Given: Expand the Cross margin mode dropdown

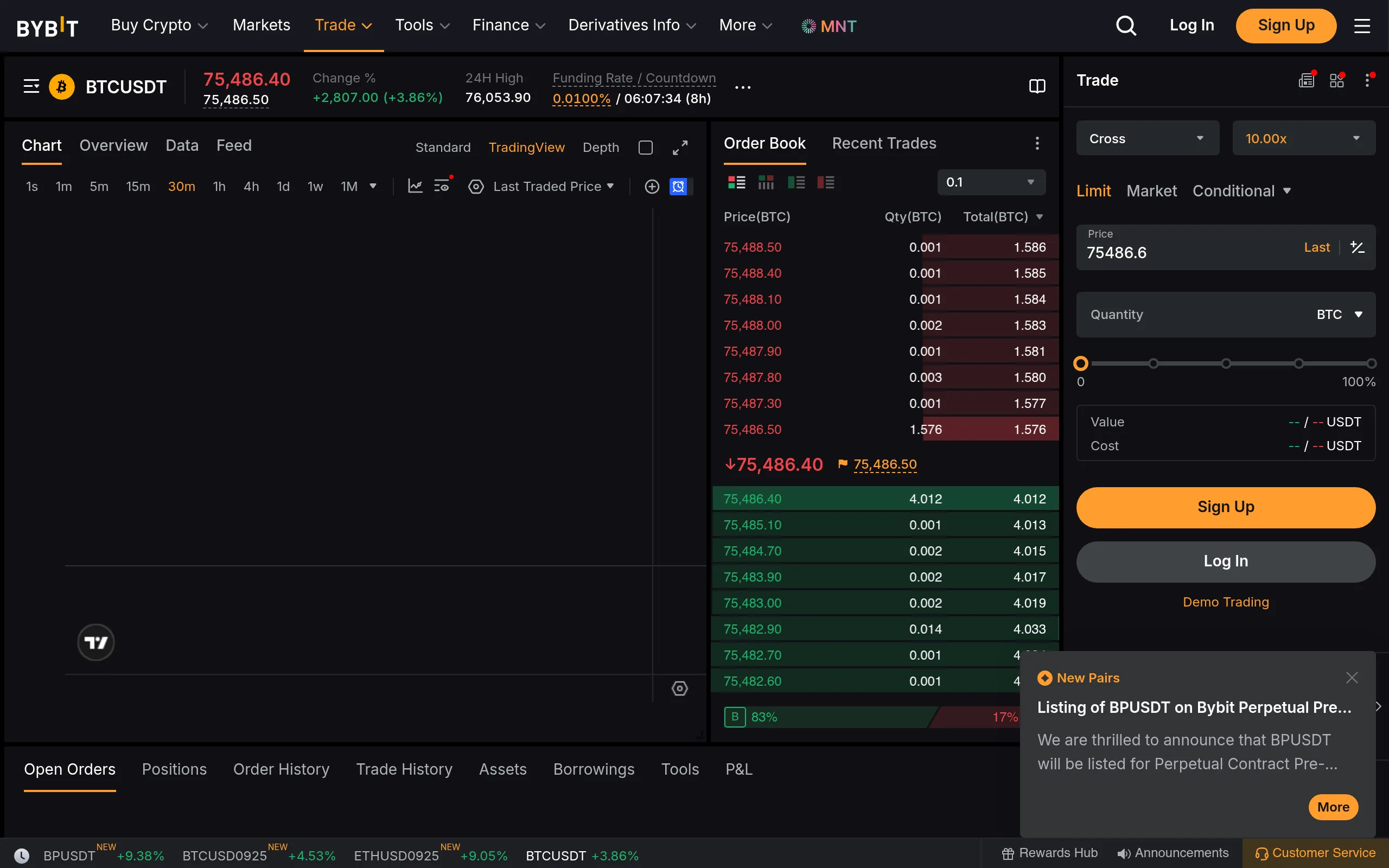Looking at the screenshot, I should pyautogui.click(x=1146, y=138).
